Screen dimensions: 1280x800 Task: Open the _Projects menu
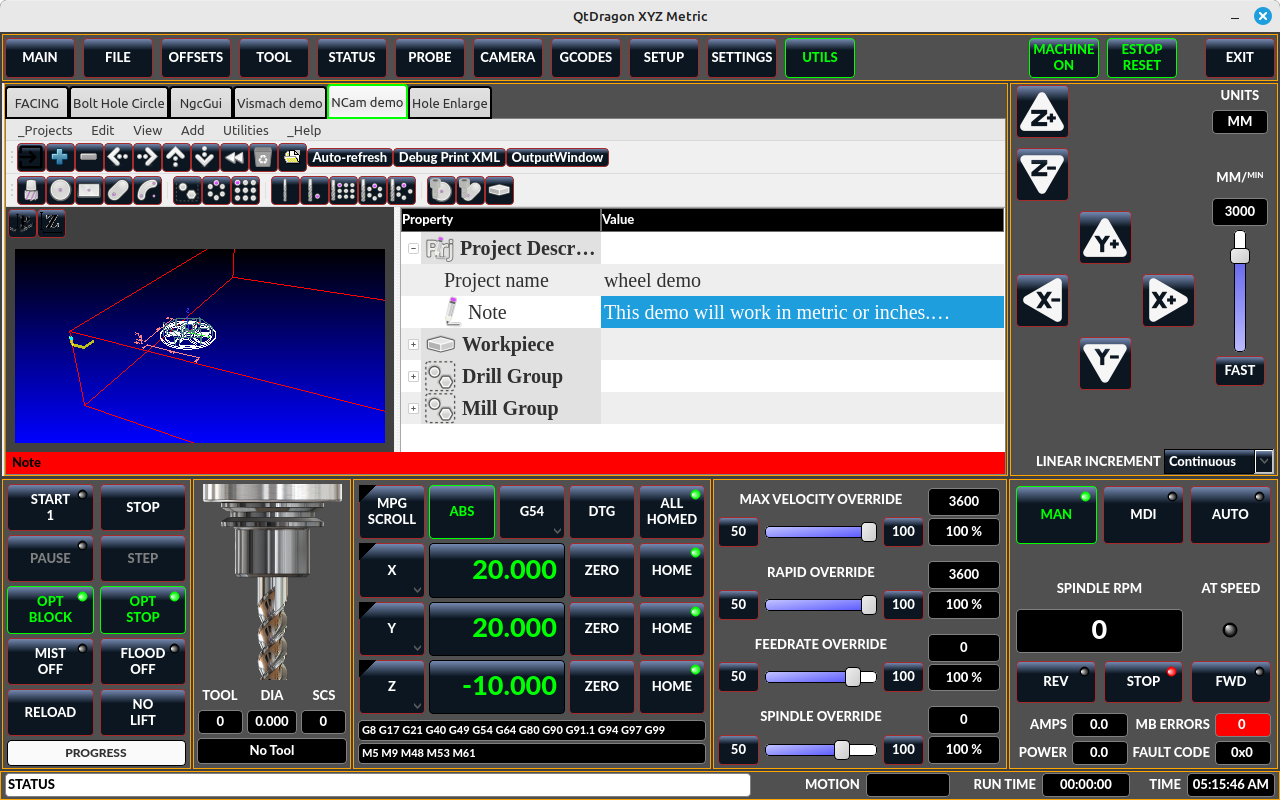[x=45, y=130]
